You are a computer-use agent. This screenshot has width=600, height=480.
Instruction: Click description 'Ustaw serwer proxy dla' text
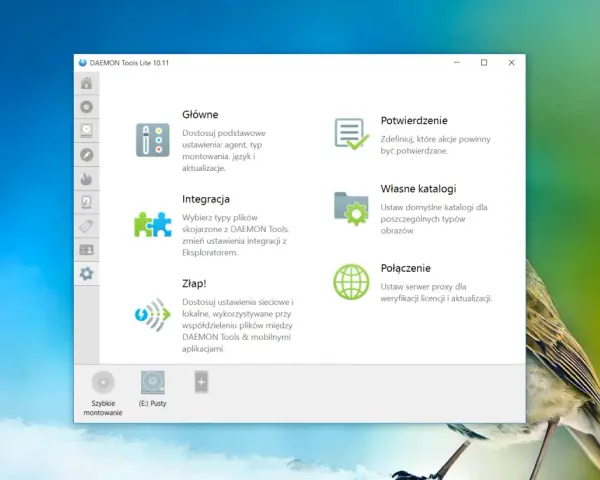click(423, 287)
